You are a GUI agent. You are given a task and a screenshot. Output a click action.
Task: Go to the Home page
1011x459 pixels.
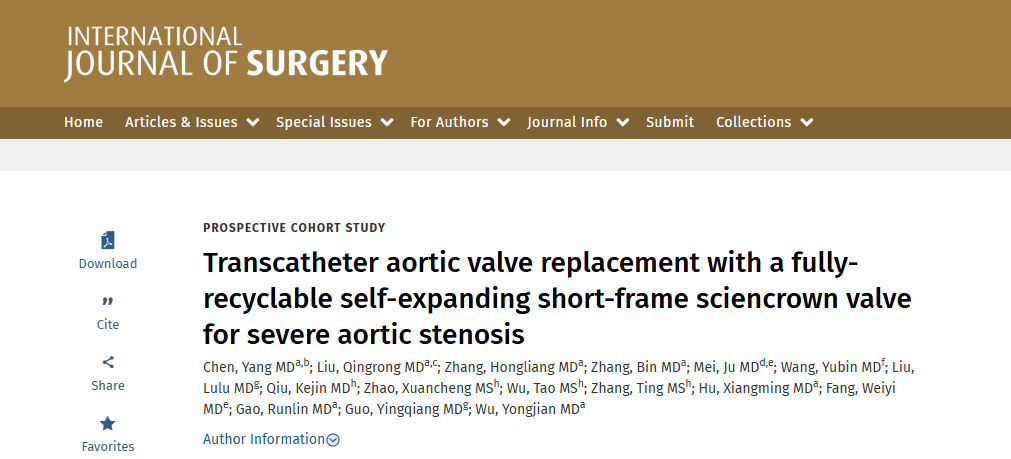[83, 122]
